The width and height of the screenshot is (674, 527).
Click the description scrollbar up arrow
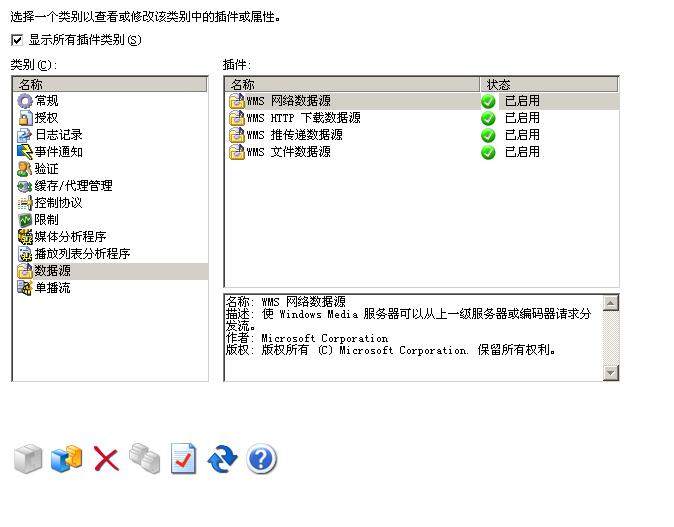click(610, 303)
